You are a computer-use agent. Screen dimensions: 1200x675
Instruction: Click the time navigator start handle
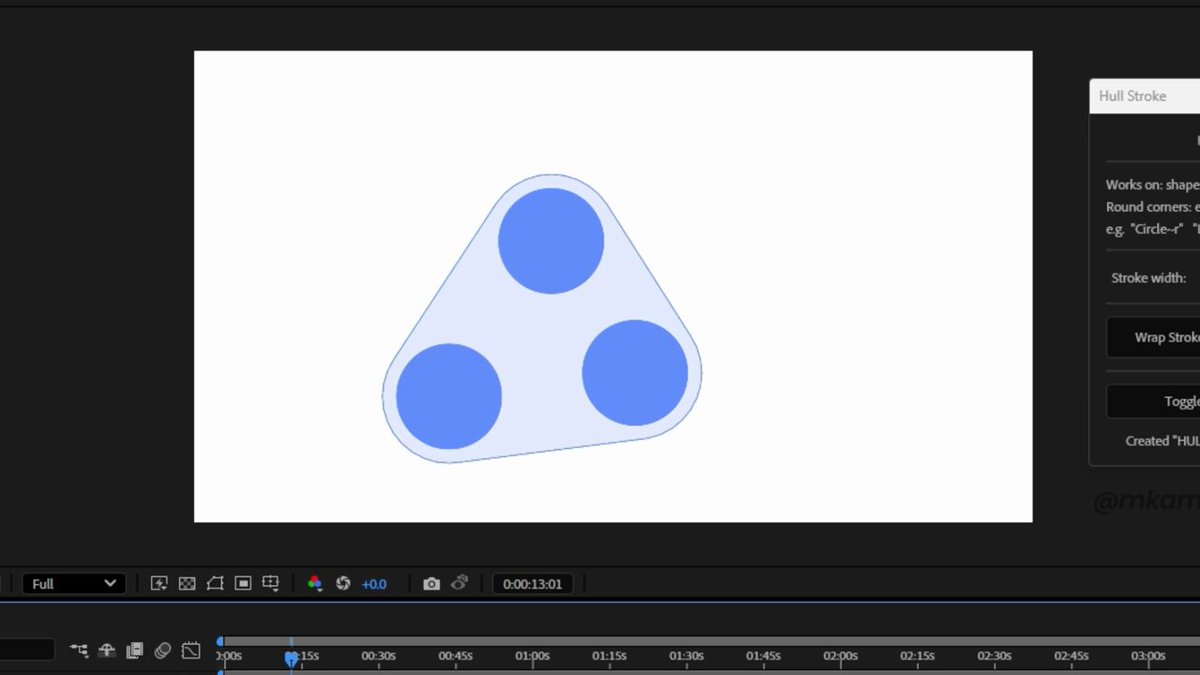pyautogui.click(x=220, y=641)
